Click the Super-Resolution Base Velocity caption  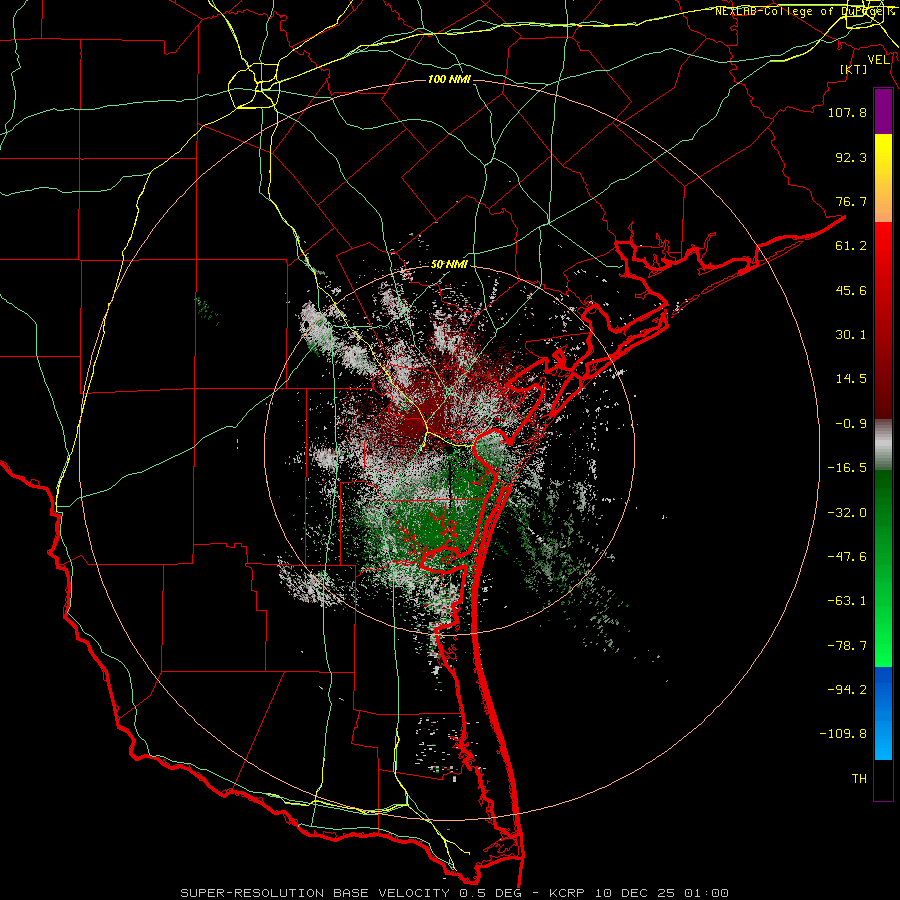click(x=454, y=893)
